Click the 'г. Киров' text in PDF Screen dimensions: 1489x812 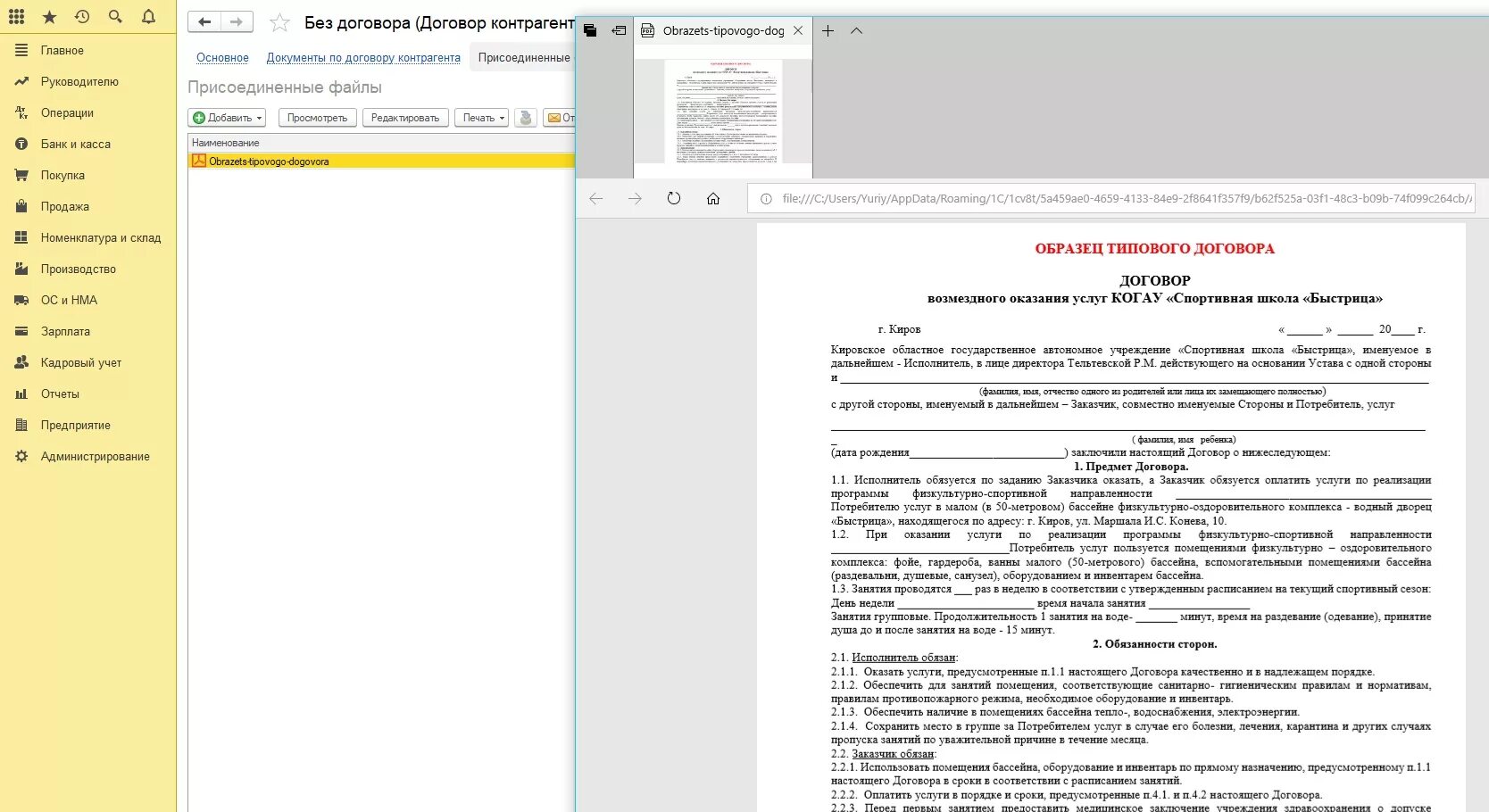point(899,329)
